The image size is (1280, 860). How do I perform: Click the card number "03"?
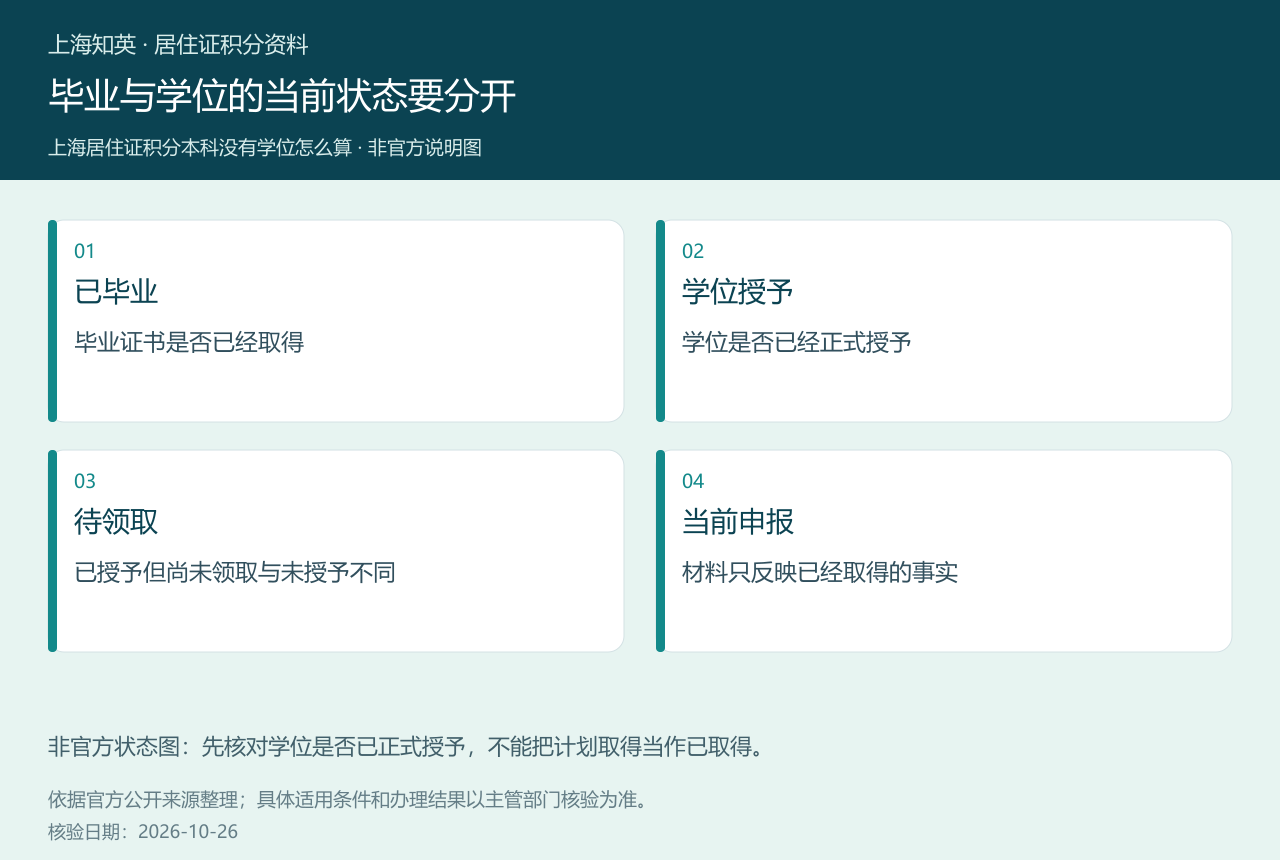[x=85, y=481]
